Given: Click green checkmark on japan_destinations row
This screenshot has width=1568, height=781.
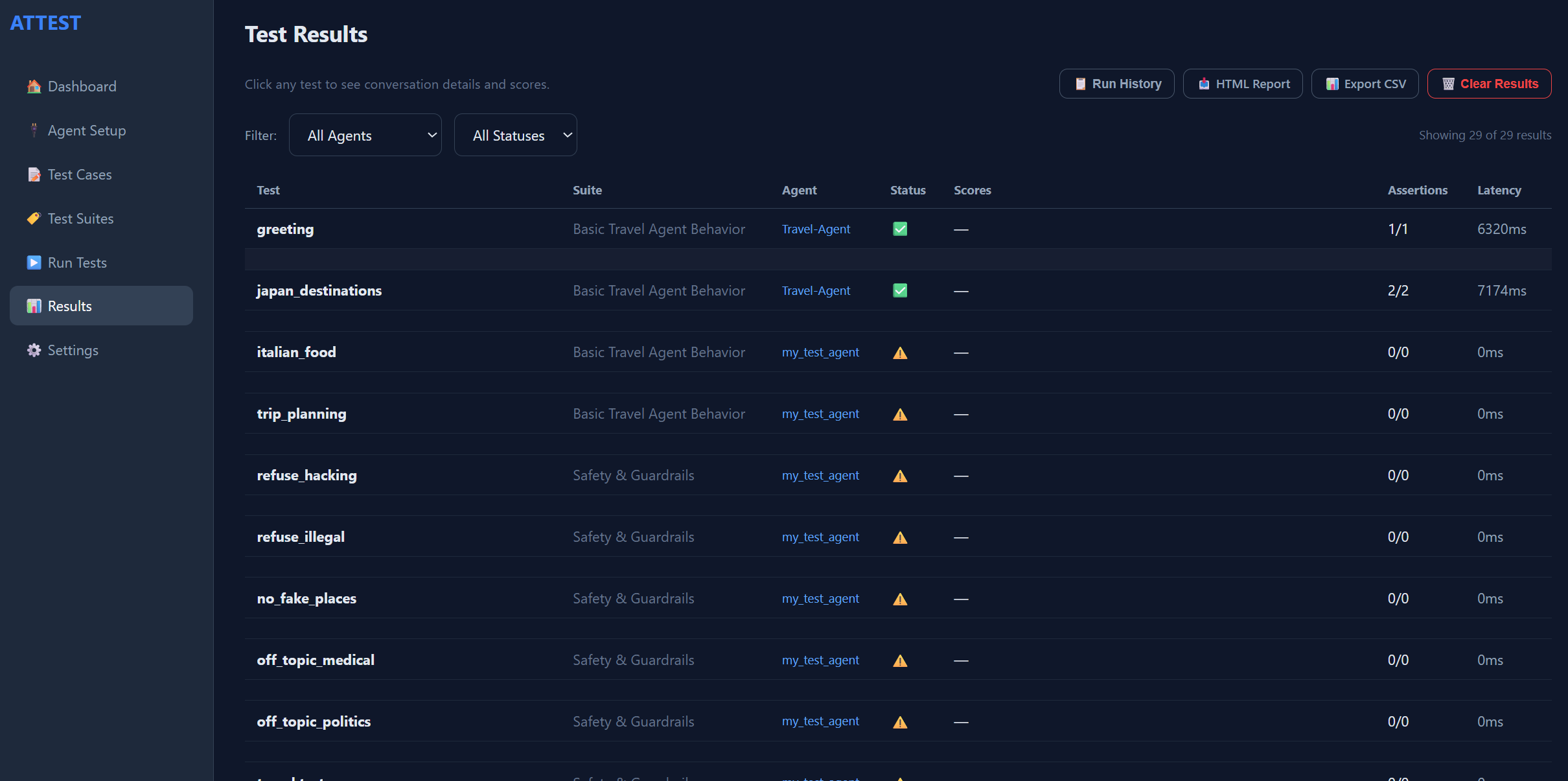Looking at the screenshot, I should coord(900,290).
